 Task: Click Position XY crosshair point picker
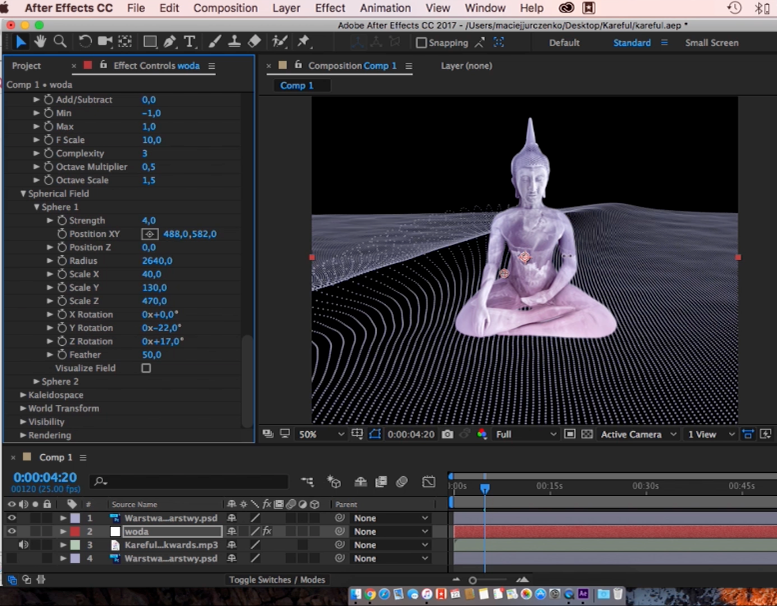pos(150,234)
